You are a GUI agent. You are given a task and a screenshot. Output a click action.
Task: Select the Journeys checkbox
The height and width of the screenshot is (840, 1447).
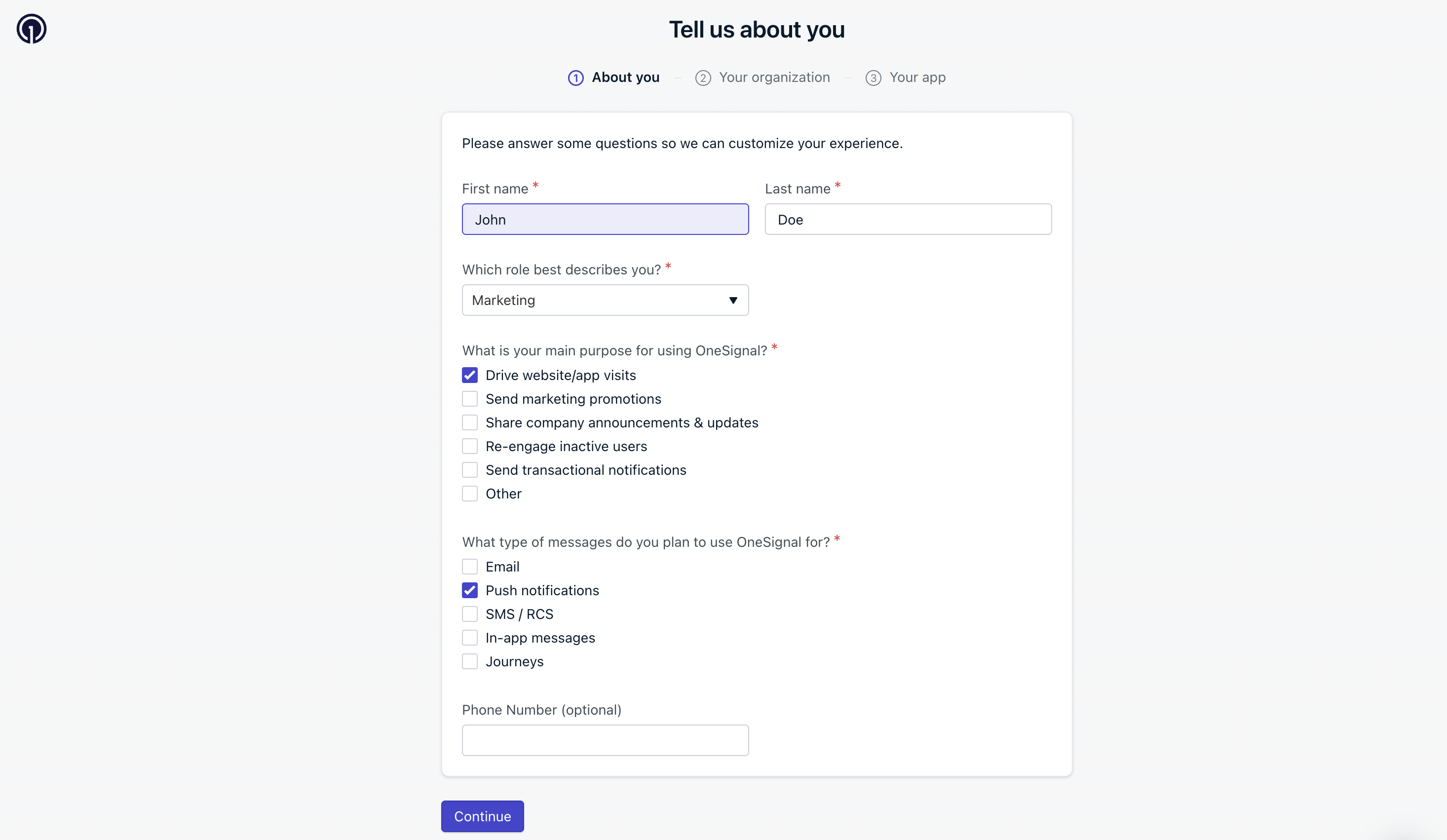click(470, 661)
